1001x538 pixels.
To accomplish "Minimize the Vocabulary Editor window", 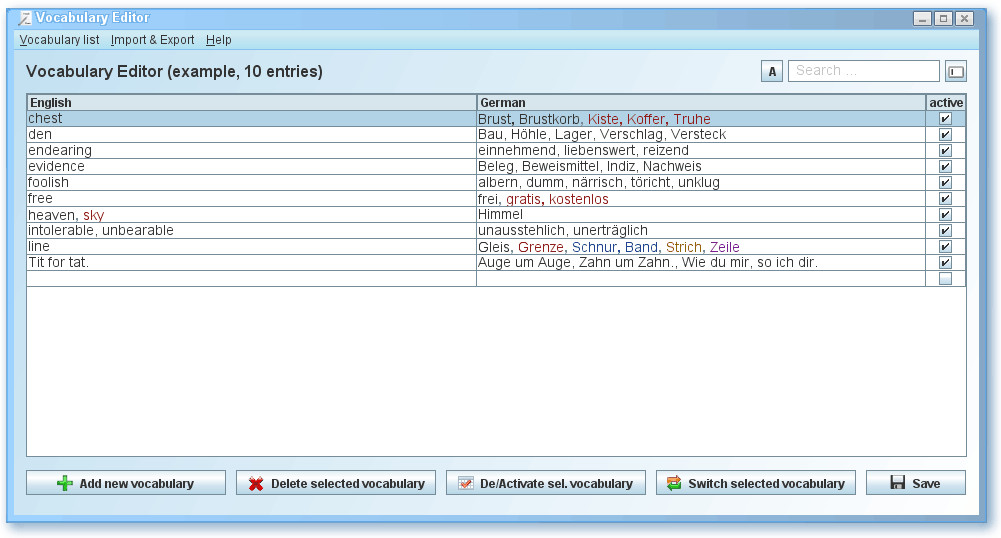I will pyautogui.click(x=922, y=19).
